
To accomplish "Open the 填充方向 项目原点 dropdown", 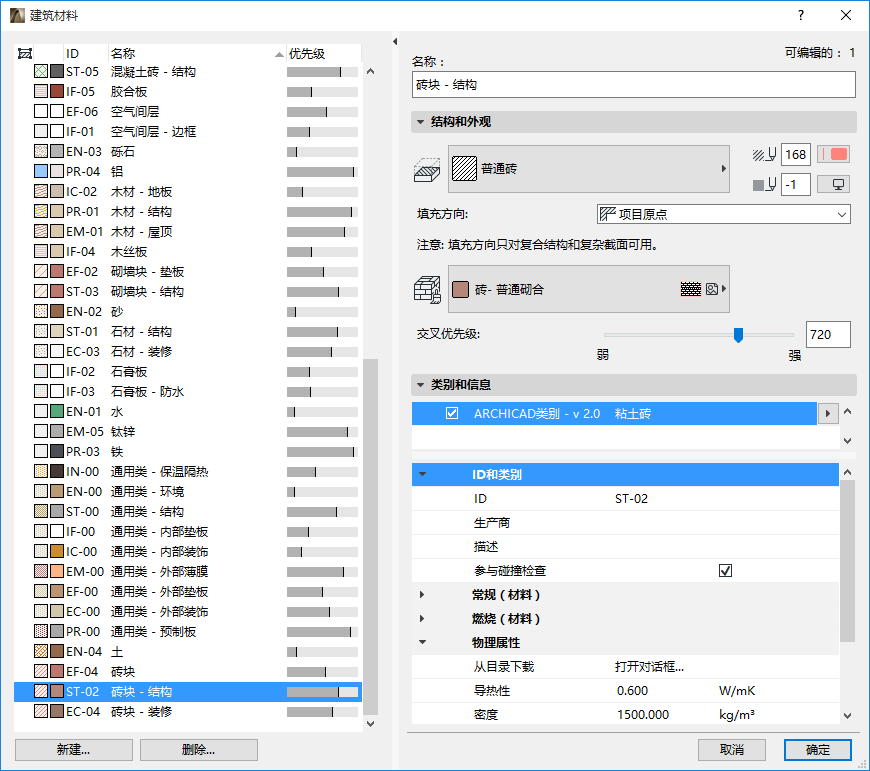I will (724, 214).
